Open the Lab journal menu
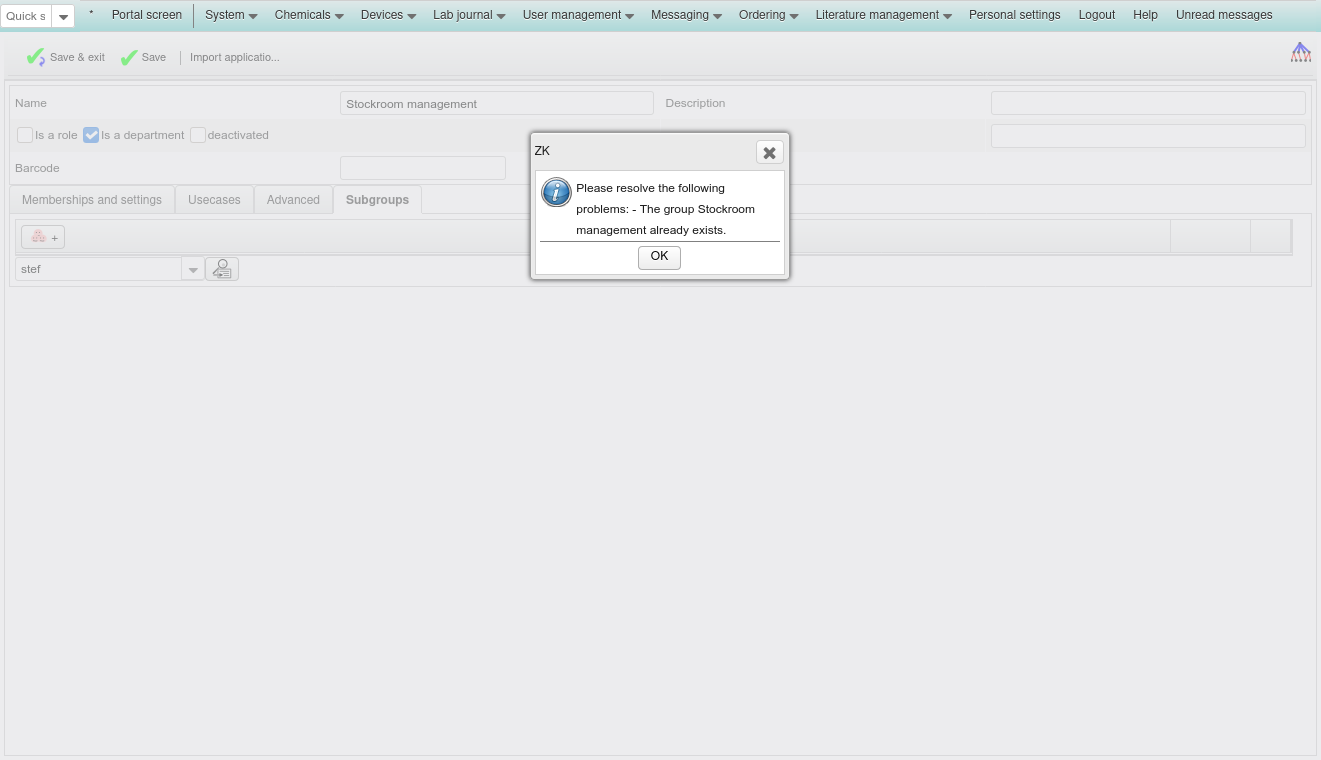 (468, 15)
